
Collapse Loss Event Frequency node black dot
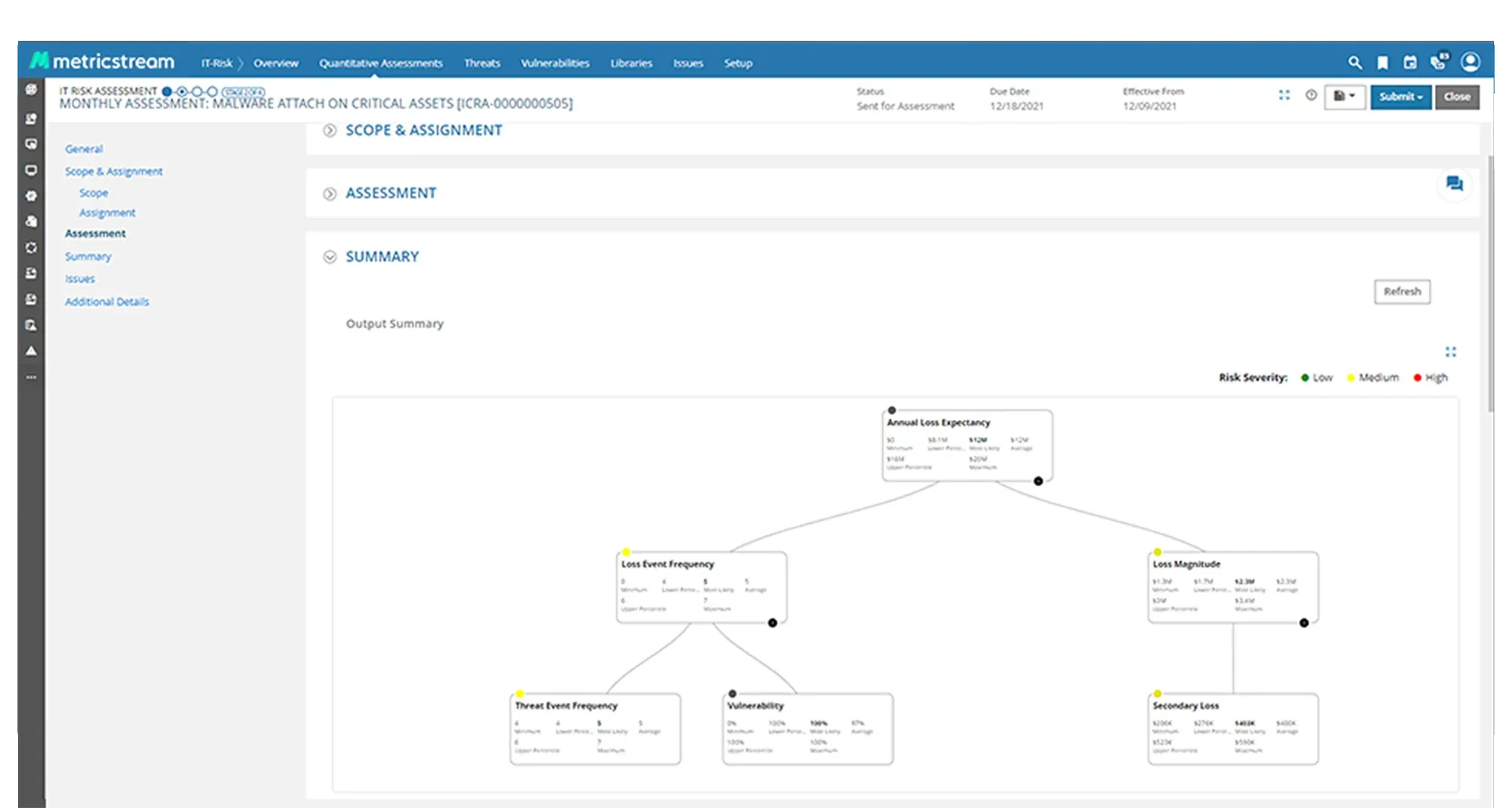(773, 623)
